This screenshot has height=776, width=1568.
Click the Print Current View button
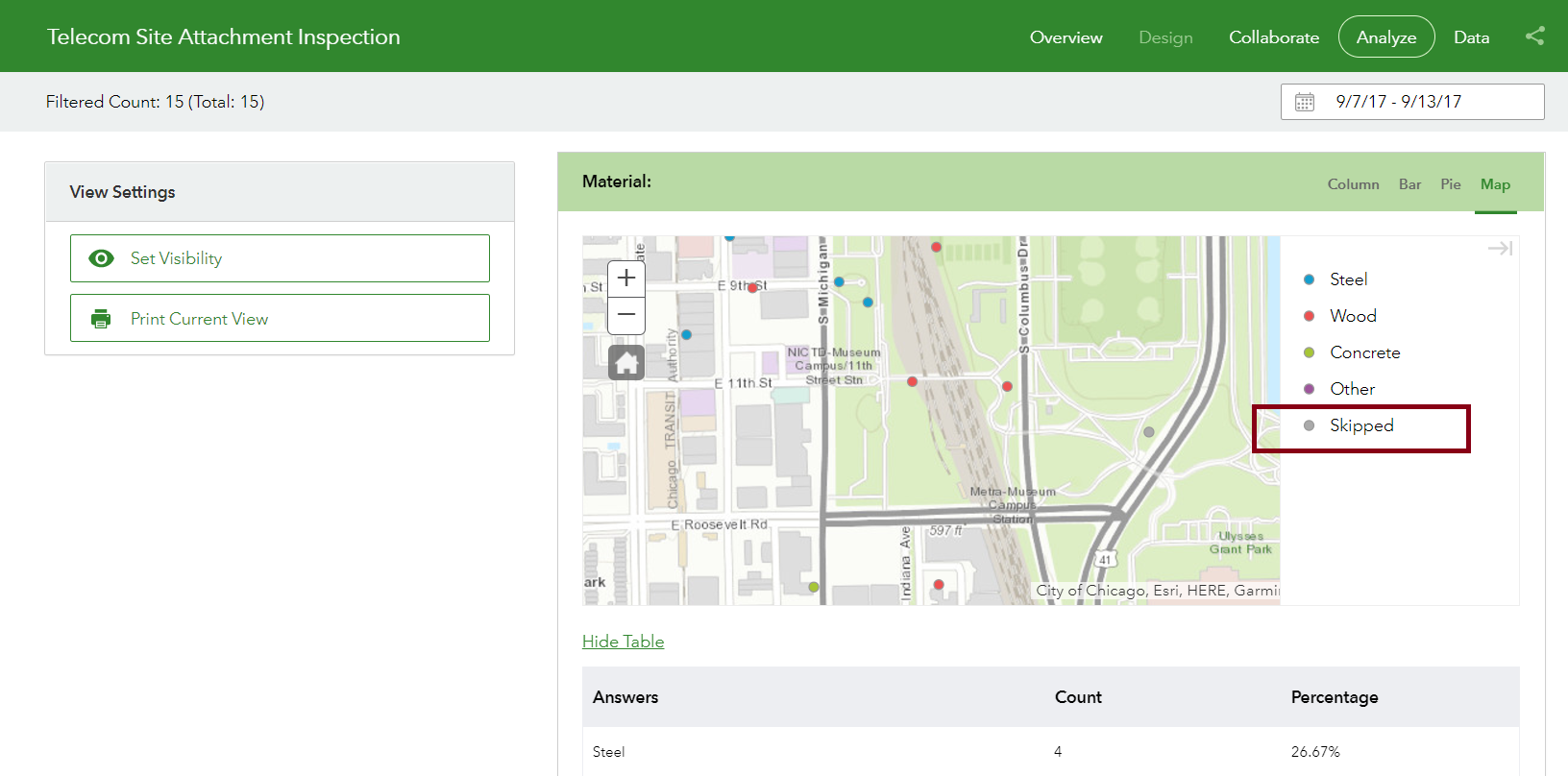coord(280,318)
